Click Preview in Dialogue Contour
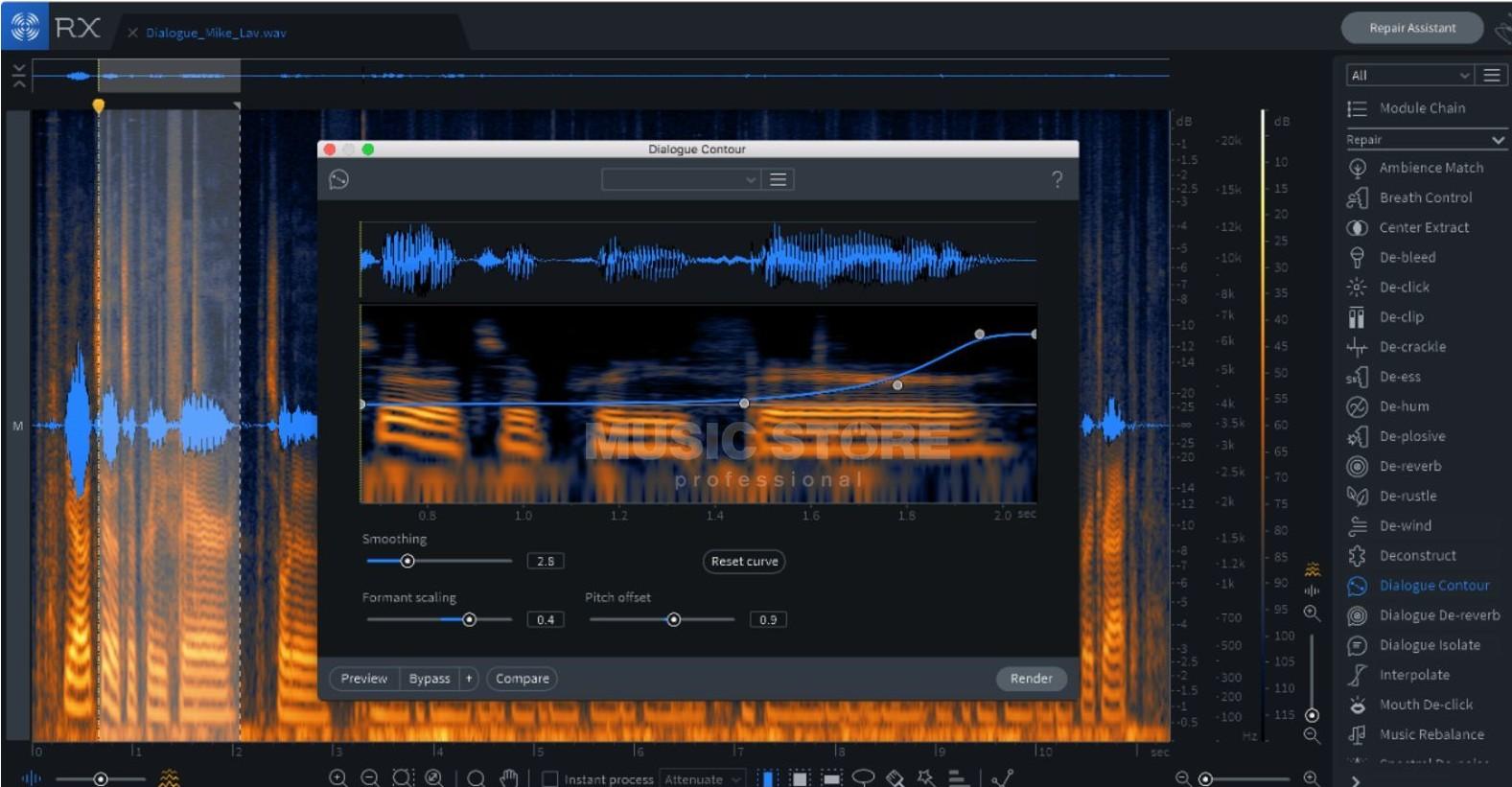The height and width of the screenshot is (787, 1512). point(364,679)
